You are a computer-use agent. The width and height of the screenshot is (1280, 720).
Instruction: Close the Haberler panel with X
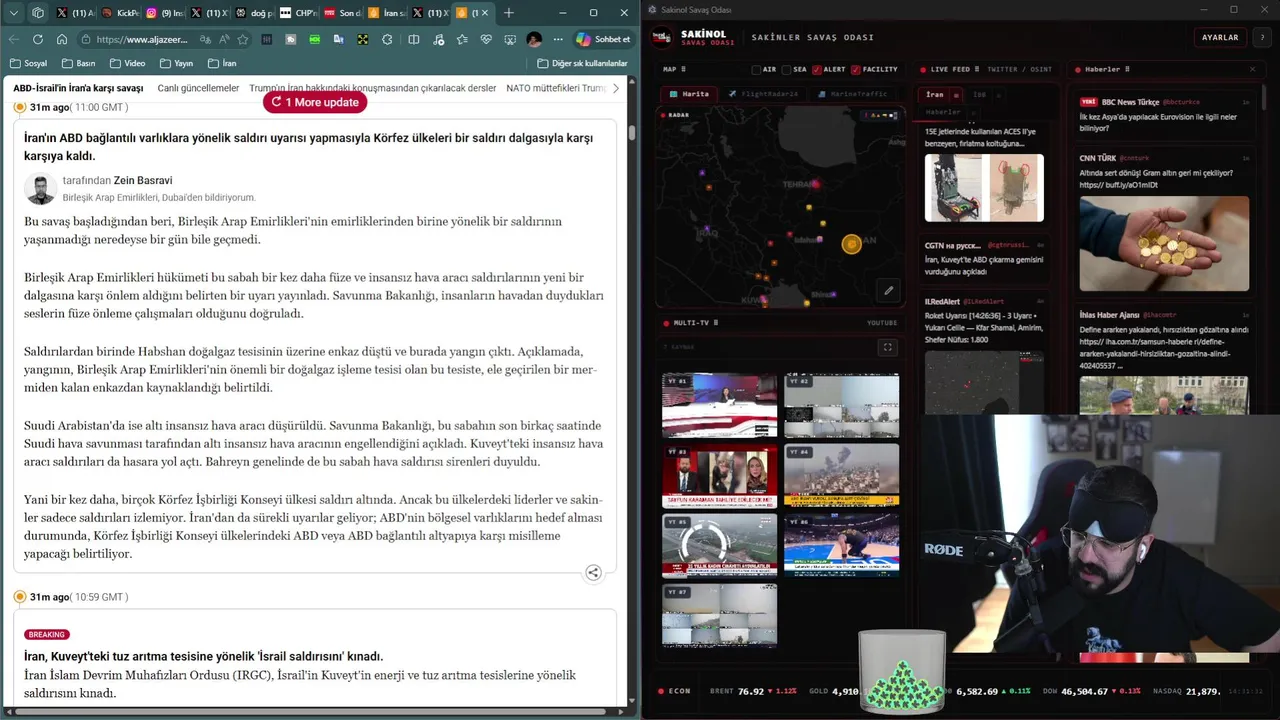[x=1252, y=69]
